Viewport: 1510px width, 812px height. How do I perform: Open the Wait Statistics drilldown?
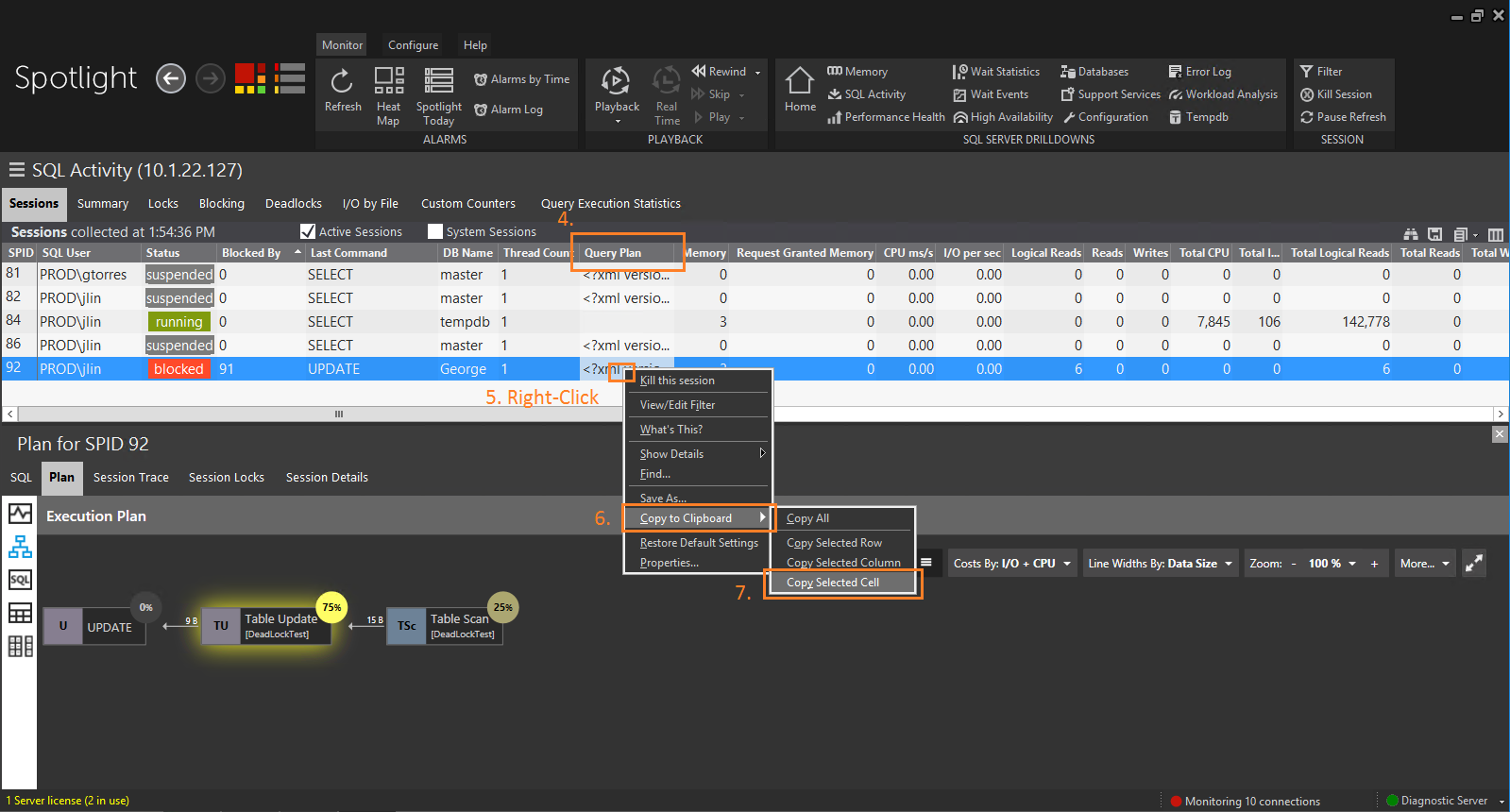coord(996,72)
